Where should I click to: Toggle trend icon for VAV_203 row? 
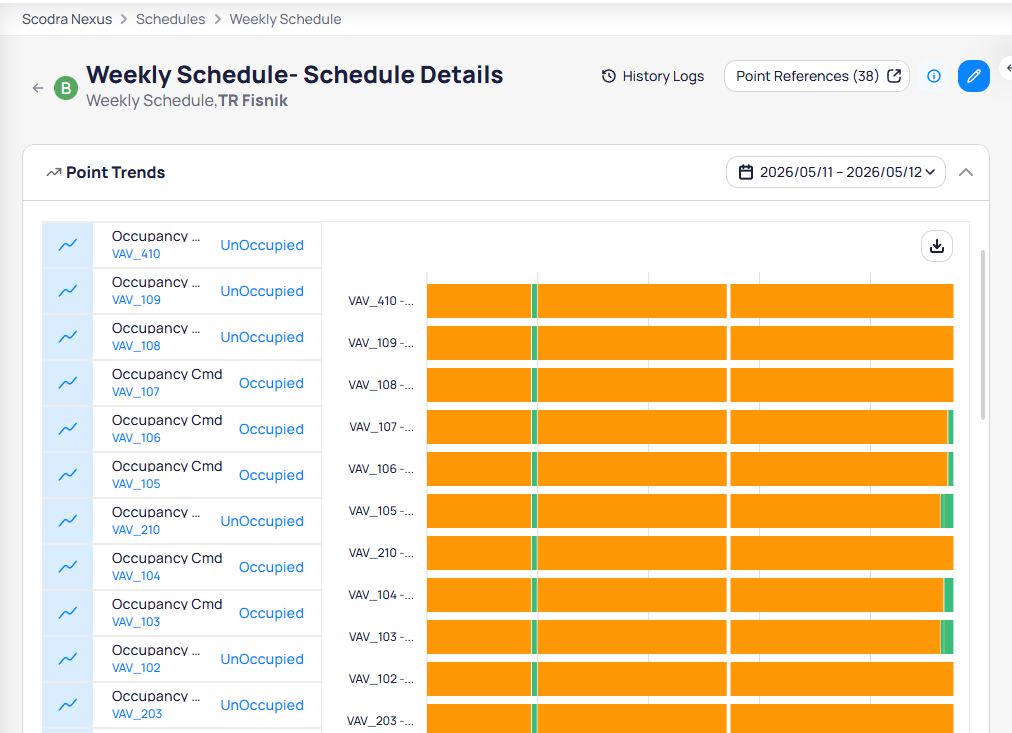pyautogui.click(x=68, y=705)
